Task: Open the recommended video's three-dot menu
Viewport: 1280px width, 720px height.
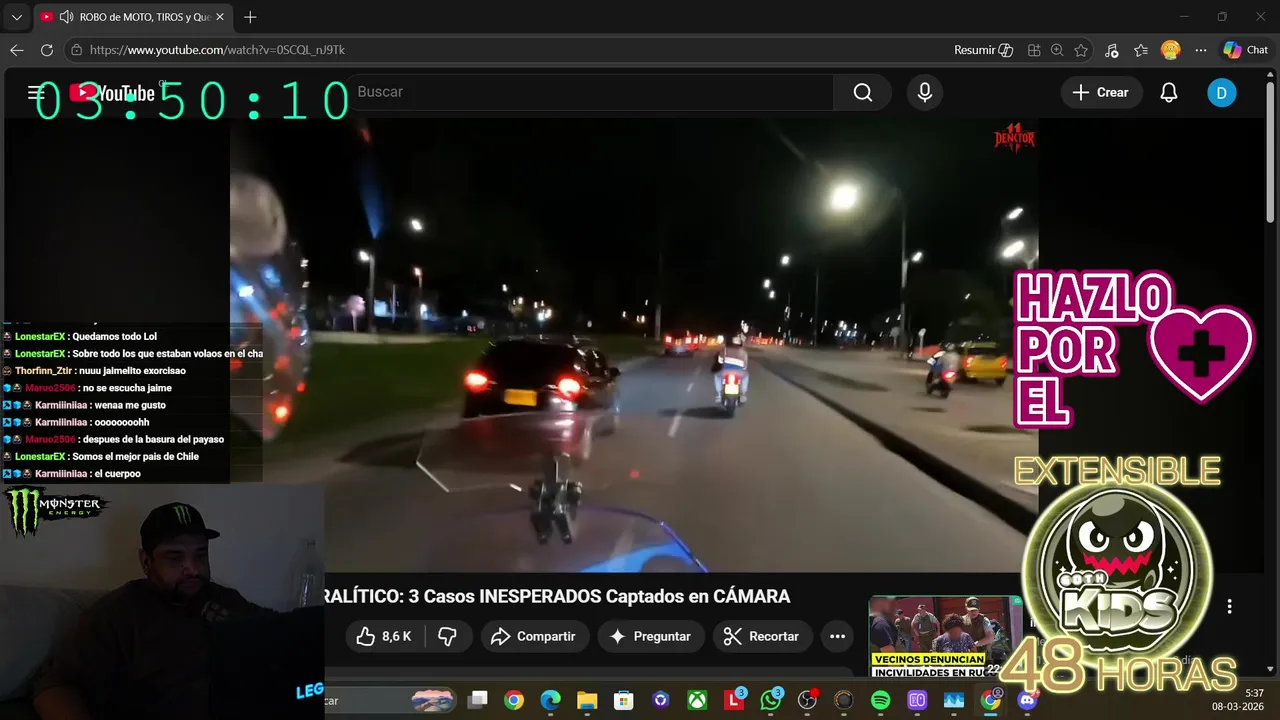Action: [1229, 606]
